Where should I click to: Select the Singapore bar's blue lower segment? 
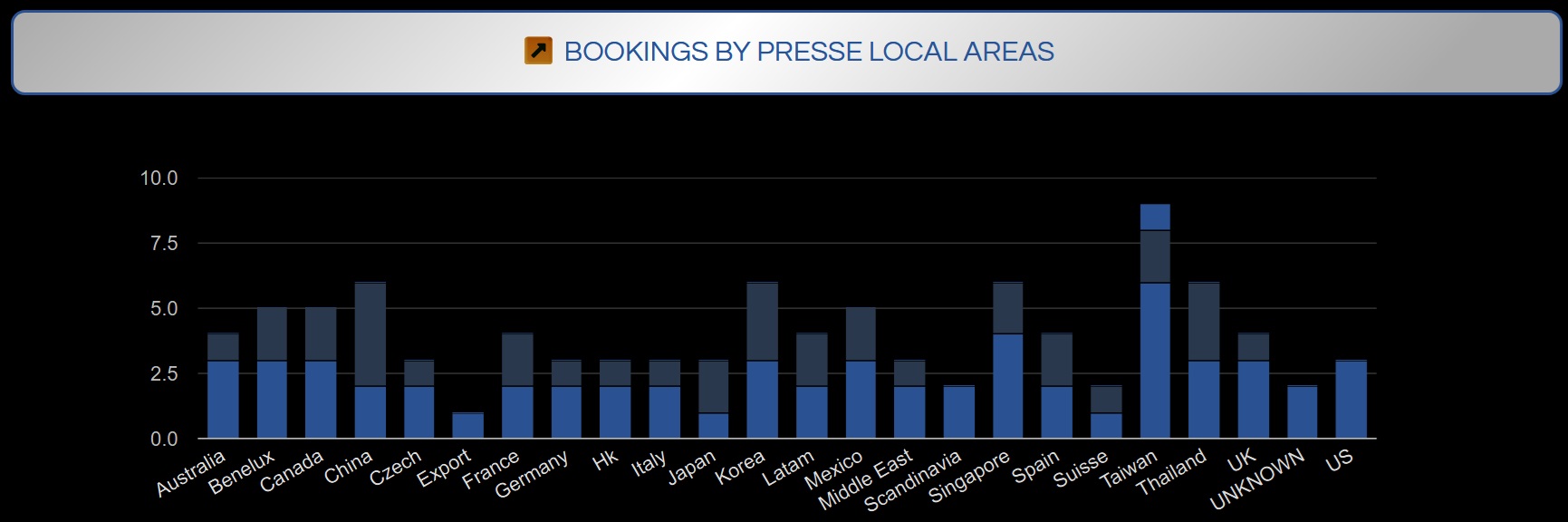pyautogui.click(x=1007, y=386)
